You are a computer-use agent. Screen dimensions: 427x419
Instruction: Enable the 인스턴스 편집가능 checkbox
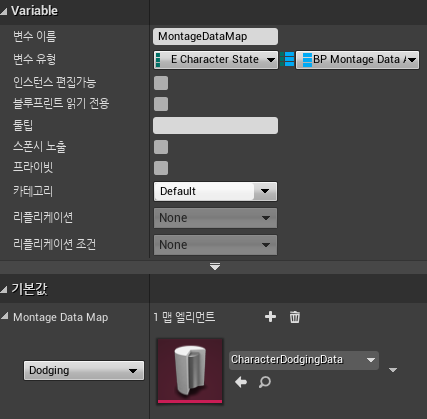pos(161,83)
